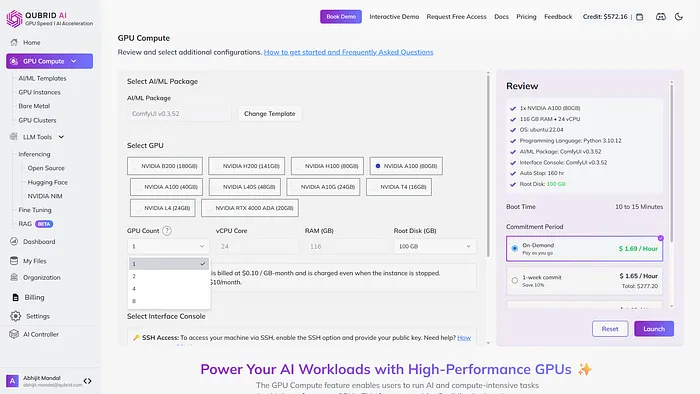The image size is (700, 394).
Task: Pick GPU count option 8
Action: (169, 301)
